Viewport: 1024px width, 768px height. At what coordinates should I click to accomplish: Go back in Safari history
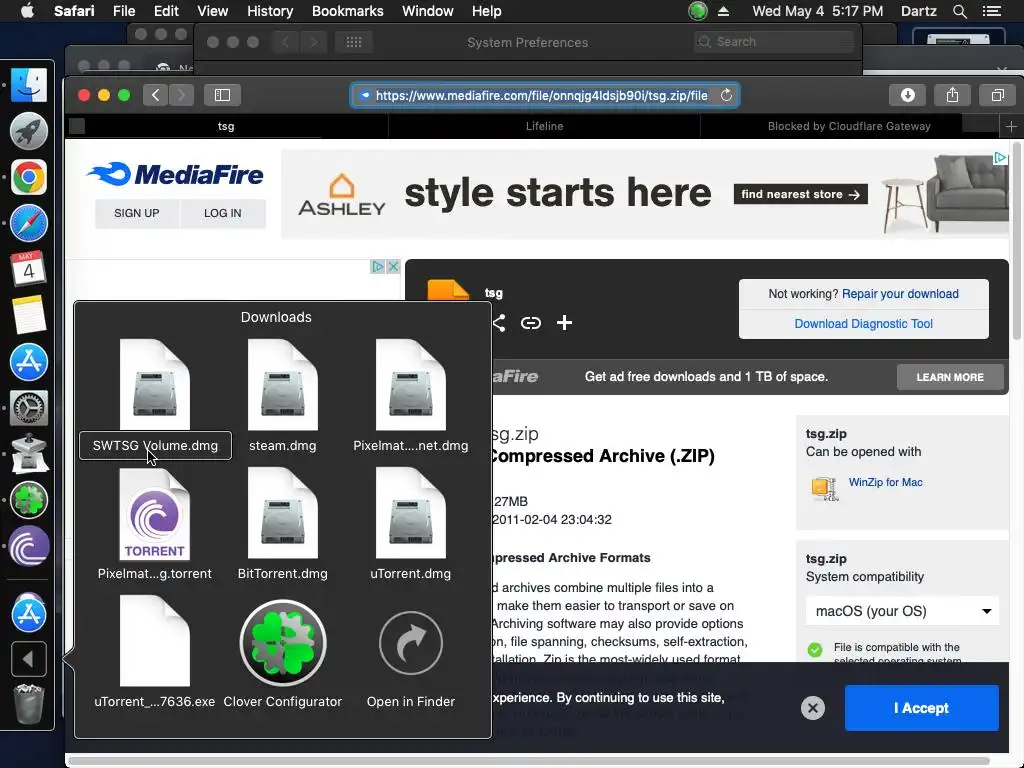(155, 95)
